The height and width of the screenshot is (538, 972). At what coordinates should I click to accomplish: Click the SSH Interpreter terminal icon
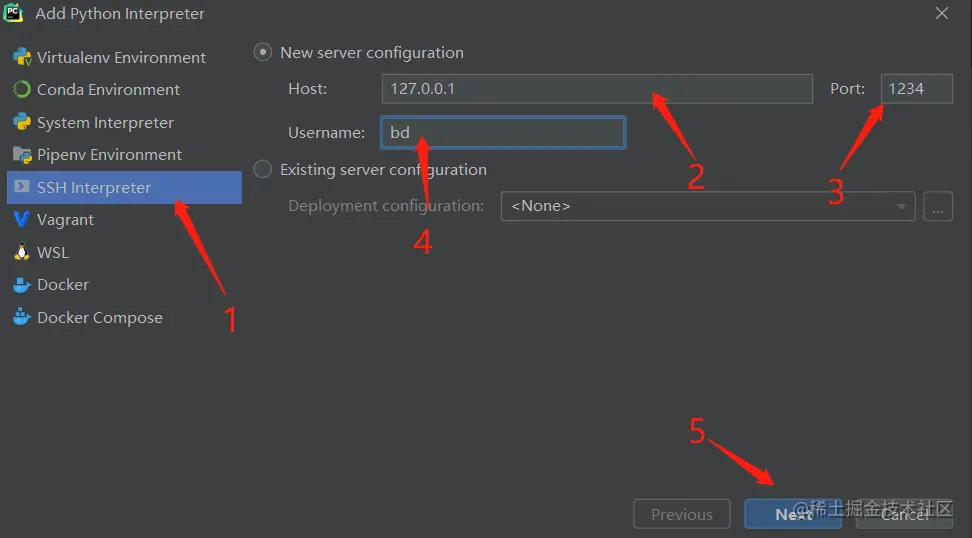pos(21,187)
